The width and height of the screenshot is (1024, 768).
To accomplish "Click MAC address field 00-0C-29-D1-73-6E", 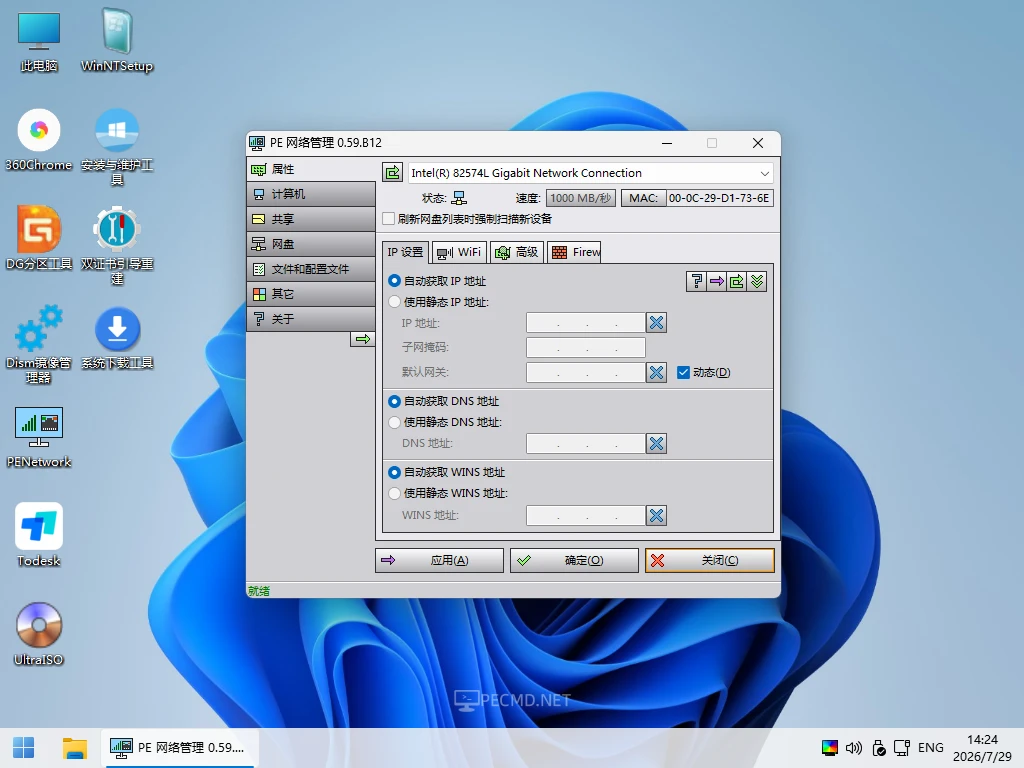I will [x=720, y=198].
